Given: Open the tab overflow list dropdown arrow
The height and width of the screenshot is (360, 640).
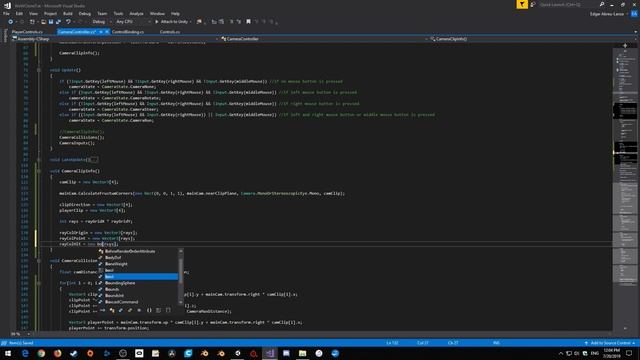Looking at the screenshot, I should click(x=635, y=32).
